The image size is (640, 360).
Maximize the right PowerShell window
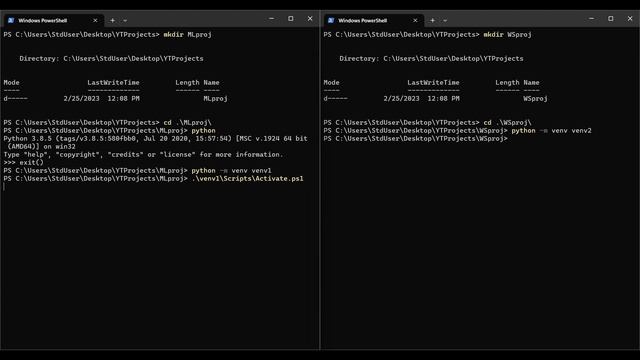pos(611,19)
